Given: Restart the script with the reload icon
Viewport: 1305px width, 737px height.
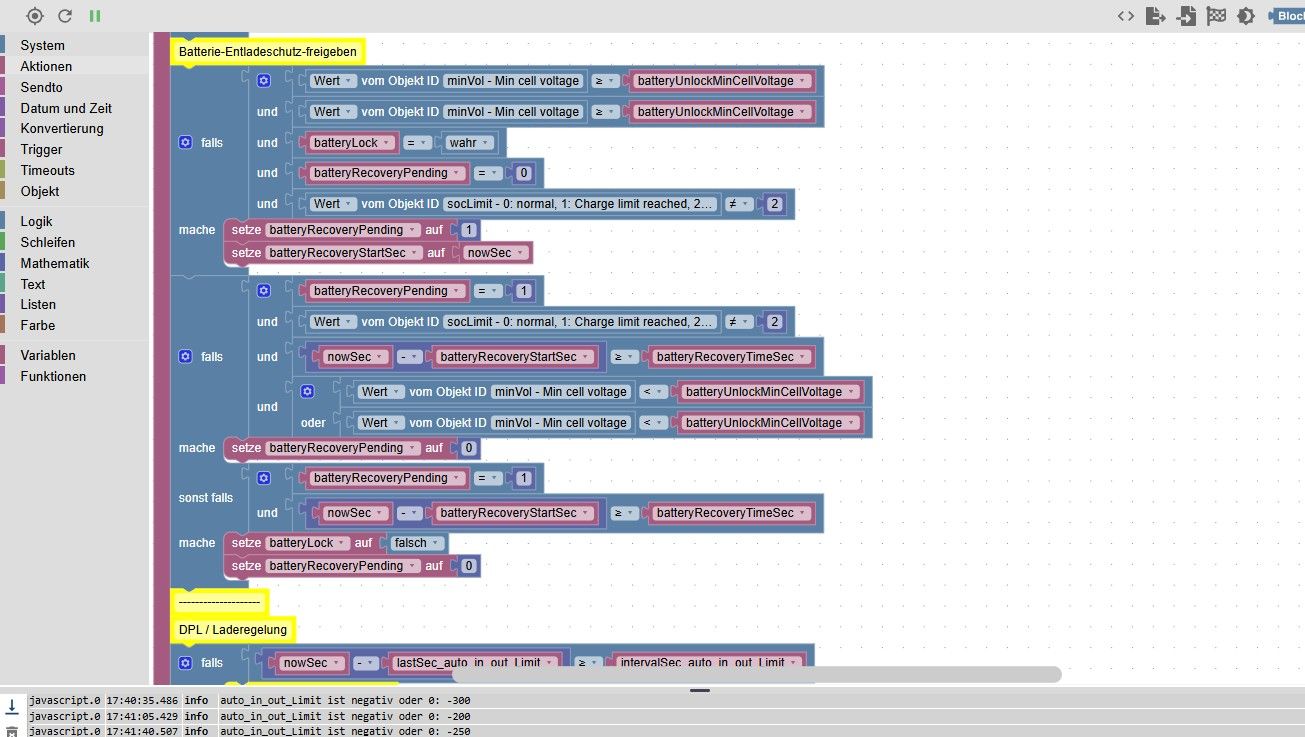Looking at the screenshot, I should click(65, 16).
